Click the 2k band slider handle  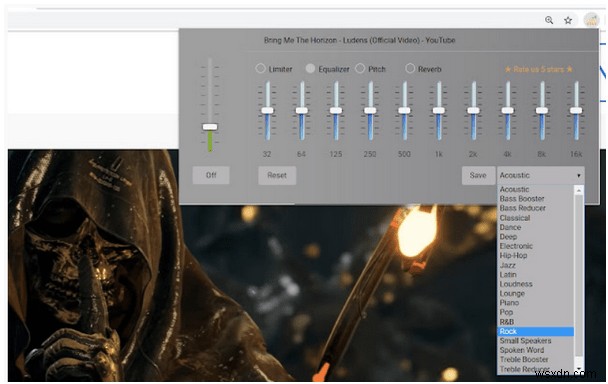[x=473, y=111]
